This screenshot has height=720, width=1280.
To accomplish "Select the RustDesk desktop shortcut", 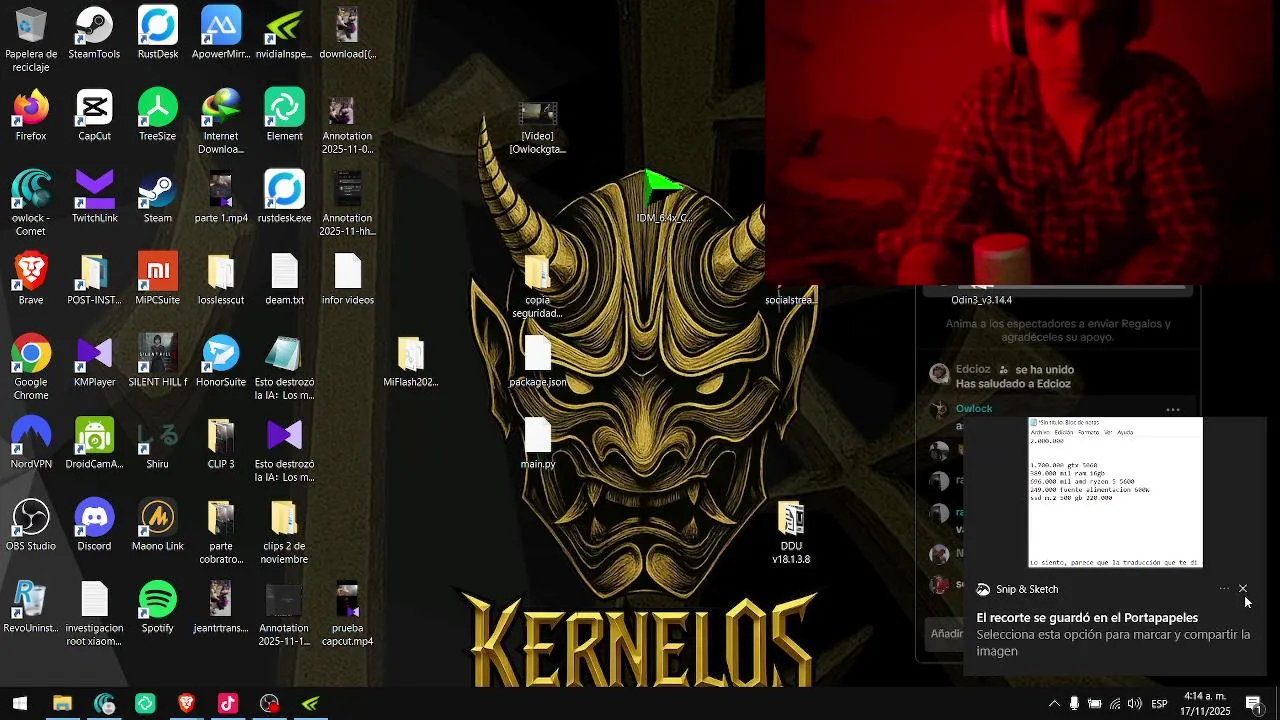I will click(158, 33).
